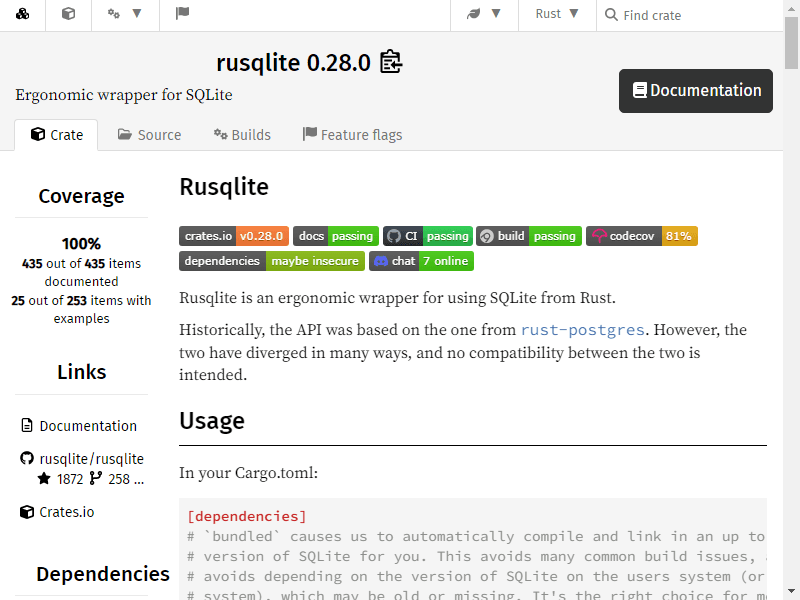Screen dimensions: 800x600
Task: Click the search magnifier icon
Action: (x=611, y=14)
